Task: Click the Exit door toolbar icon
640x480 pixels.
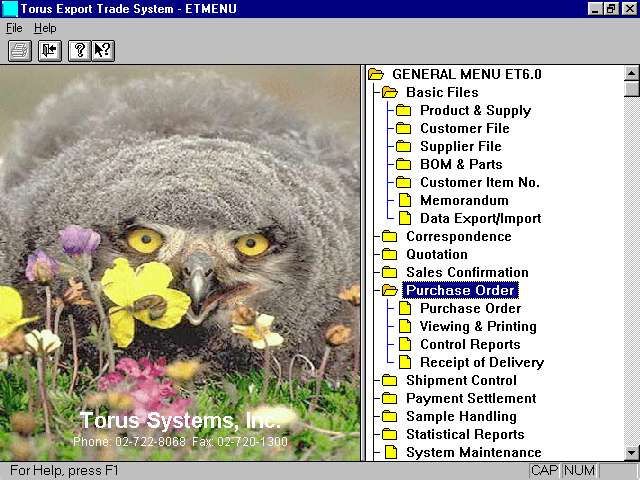Action: click(x=50, y=51)
